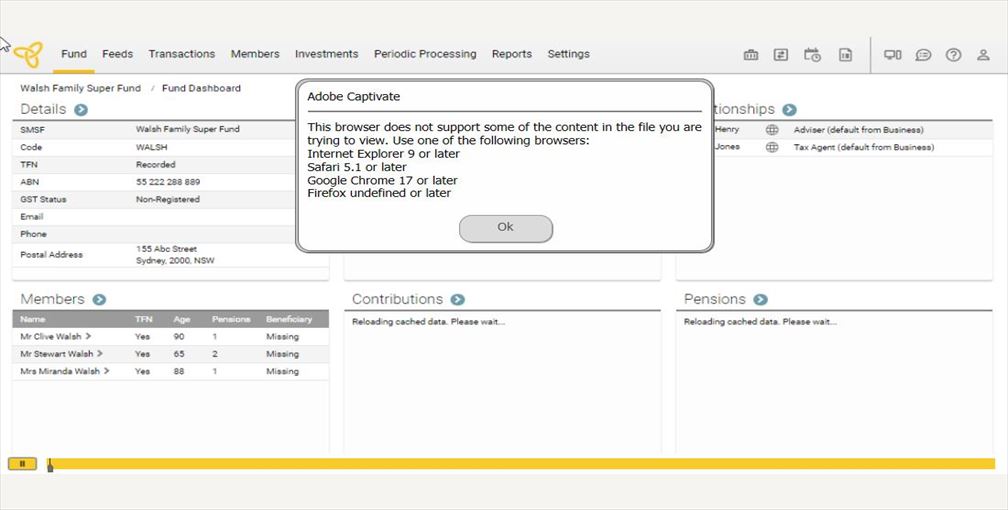Image resolution: width=1008 pixels, height=510 pixels.
Task: Open Mr Clive Walsh member entry
Action: (55, 336)
